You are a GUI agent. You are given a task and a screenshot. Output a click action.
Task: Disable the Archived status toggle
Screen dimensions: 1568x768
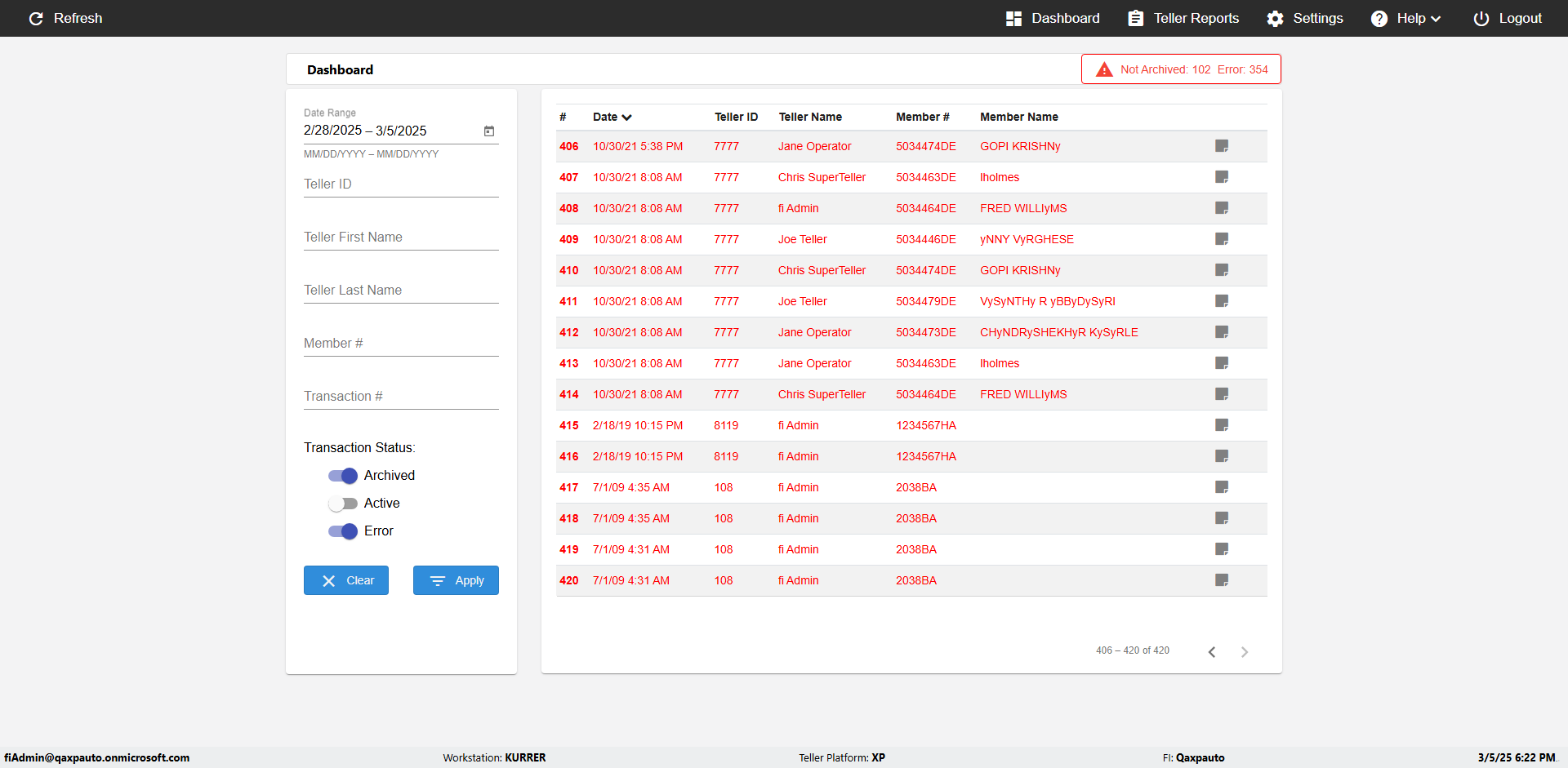click(343, 476)
